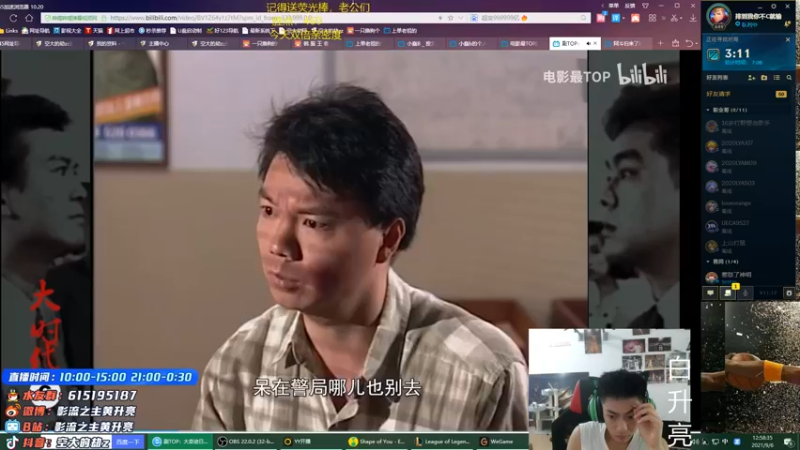Open the new tab plus button
Image resolution: width=800 pixels, height=450 pixels.
(x=660, y=43)
